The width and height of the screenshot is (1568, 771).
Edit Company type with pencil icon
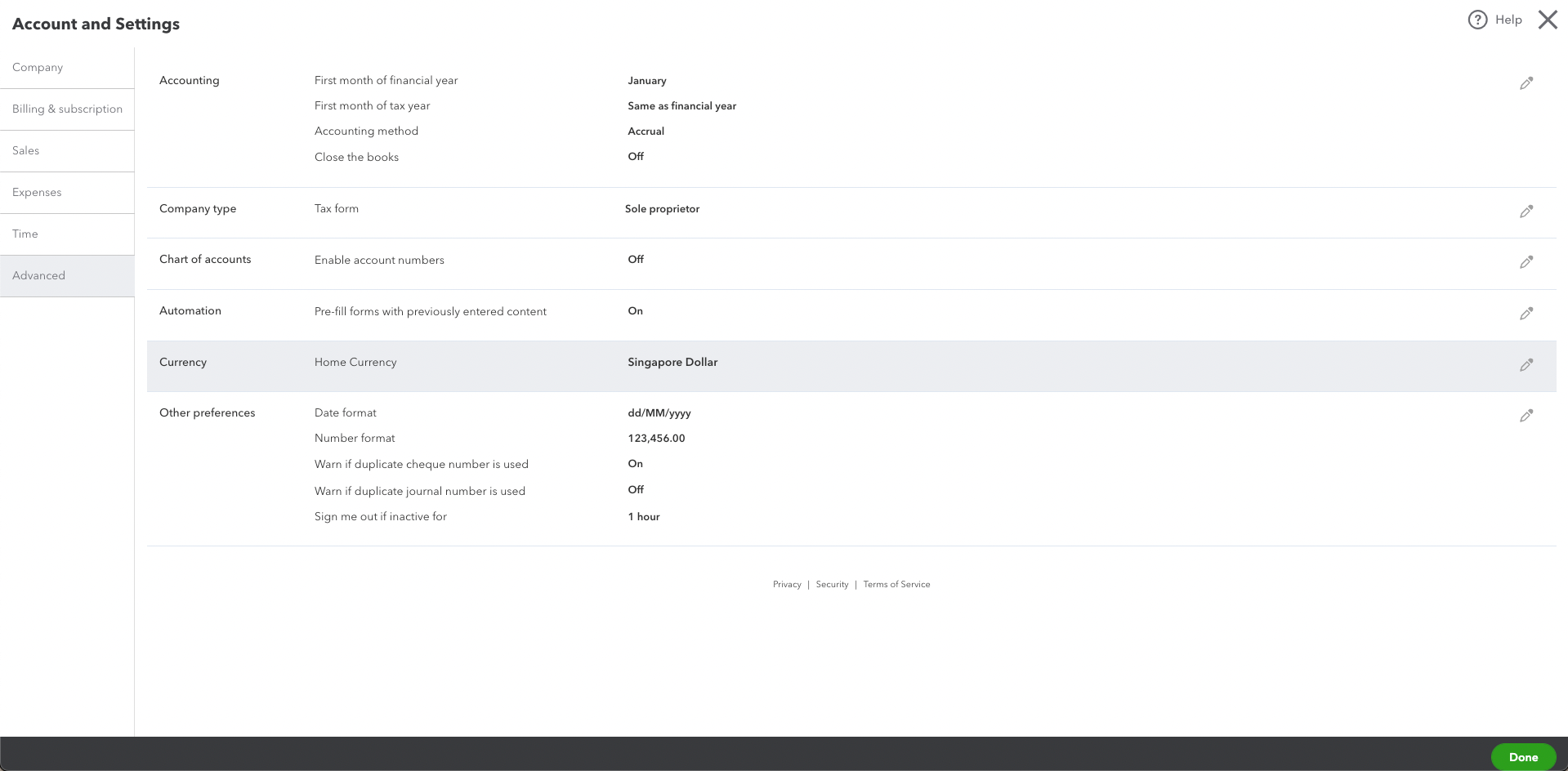point(1526,212)
